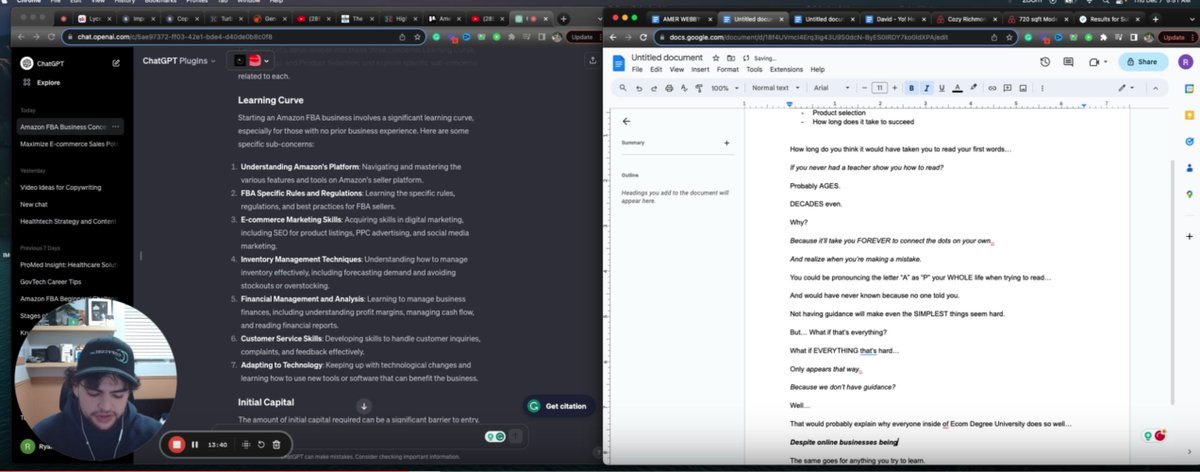Print the Google Docs document
Image resolution: width=1200 pixels, height=472 pixels.
click(669, 88)
